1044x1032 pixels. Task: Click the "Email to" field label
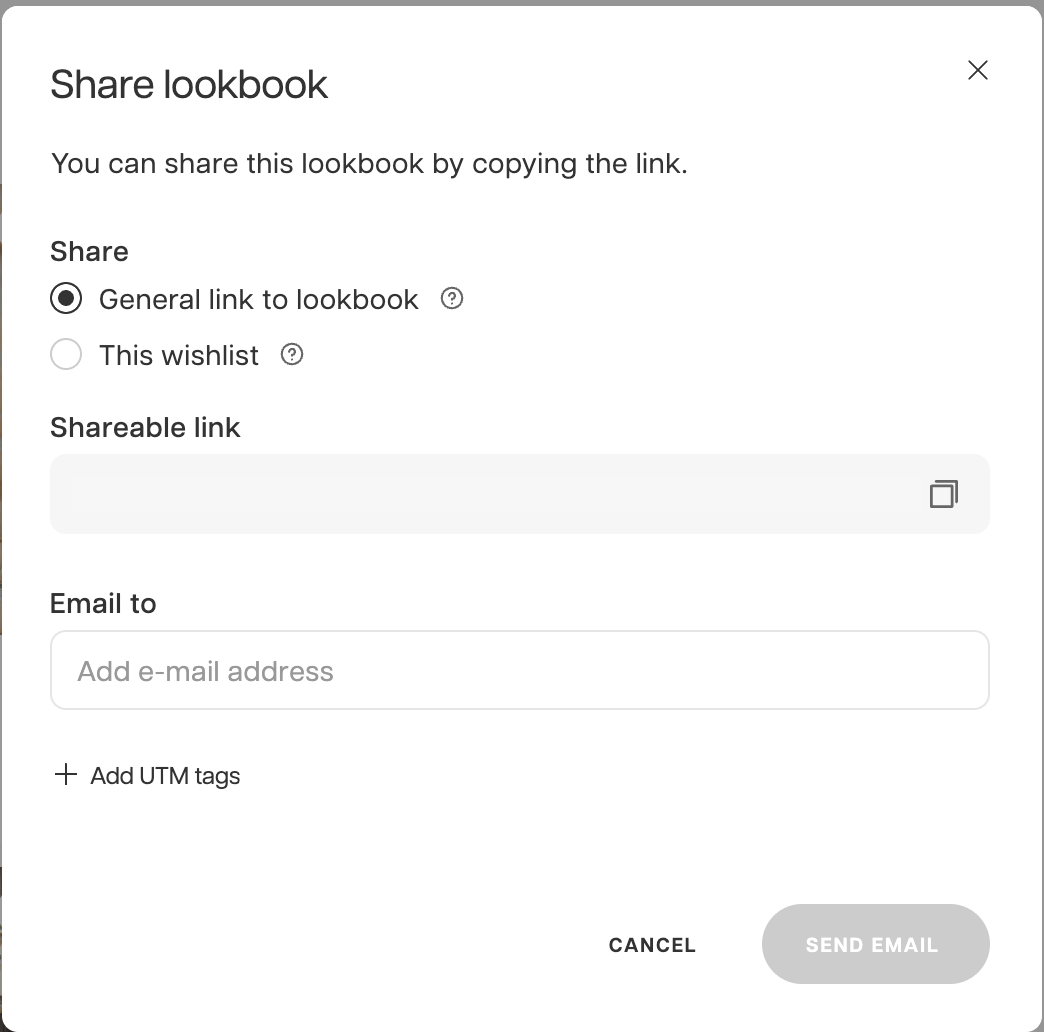103,604
